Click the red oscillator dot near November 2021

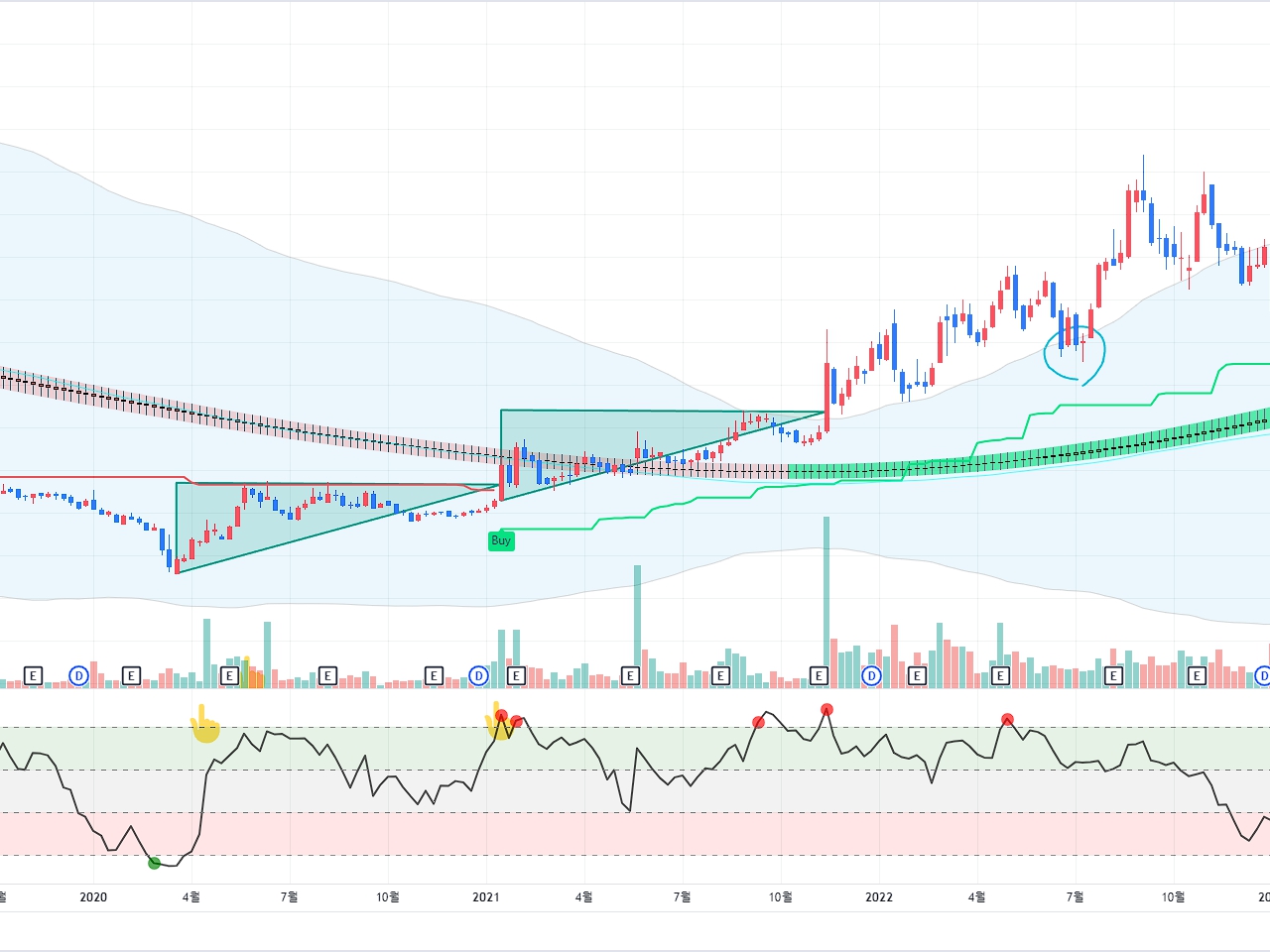[x=827, y=709]
